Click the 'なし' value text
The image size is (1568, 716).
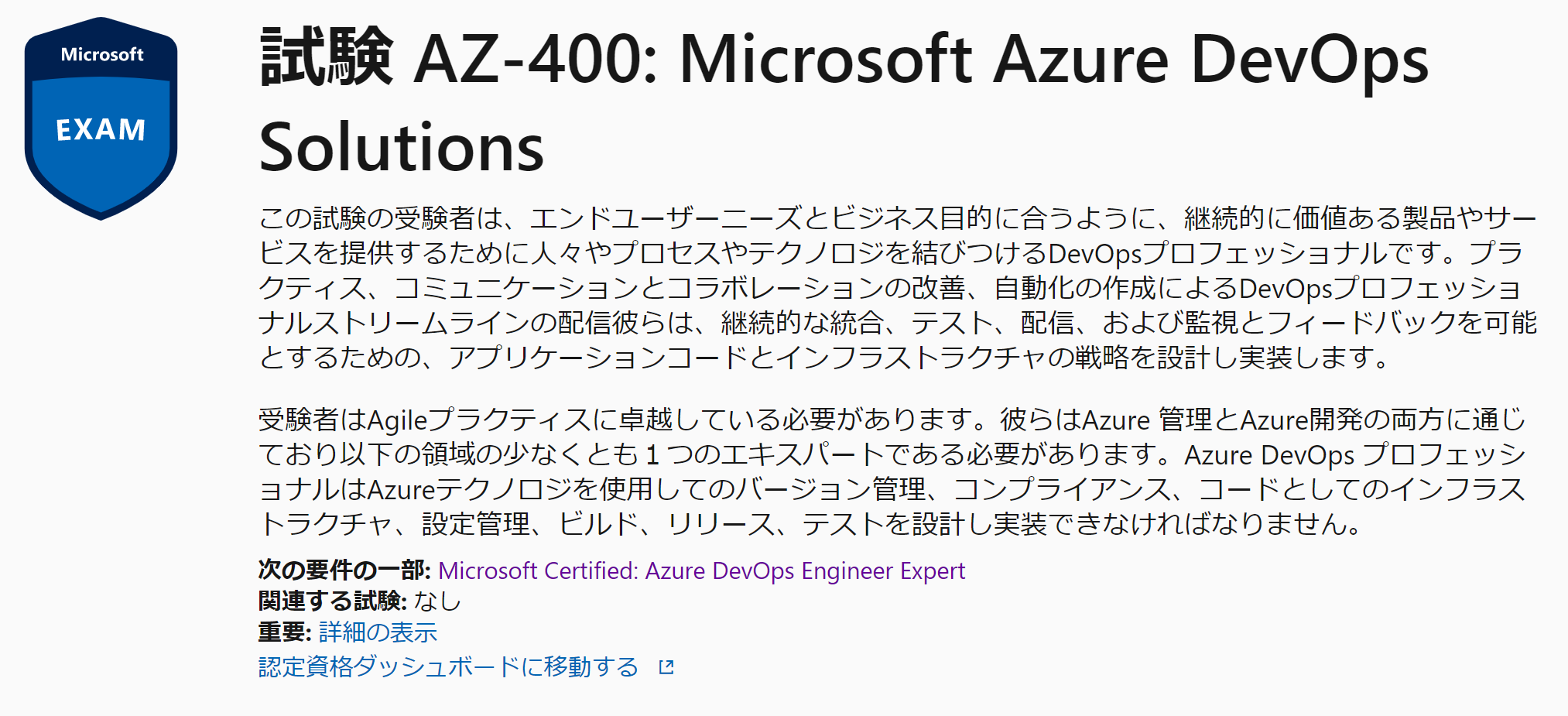point(437,601)
